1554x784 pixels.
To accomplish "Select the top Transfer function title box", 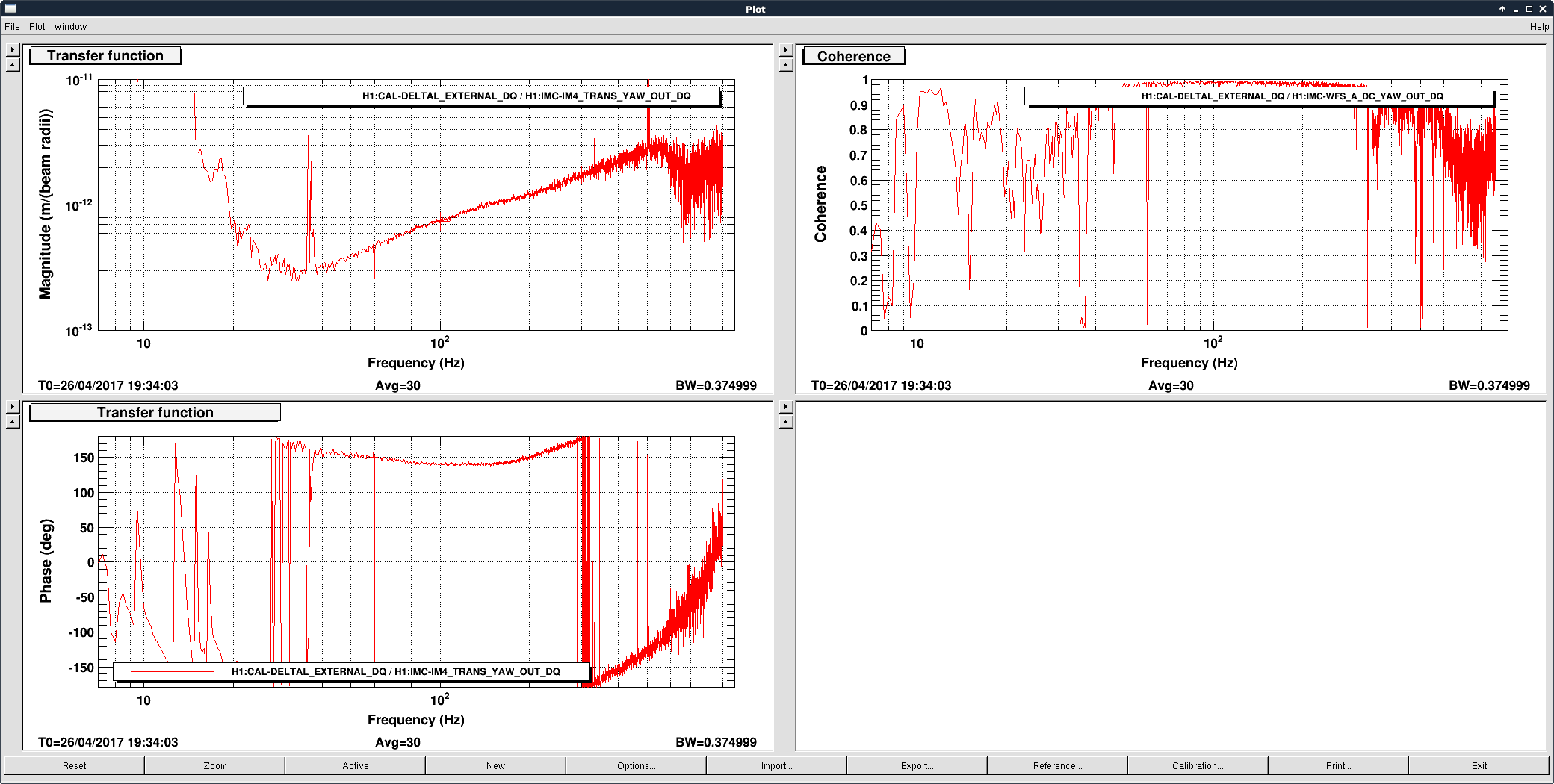I will click(x=105, y=56).
